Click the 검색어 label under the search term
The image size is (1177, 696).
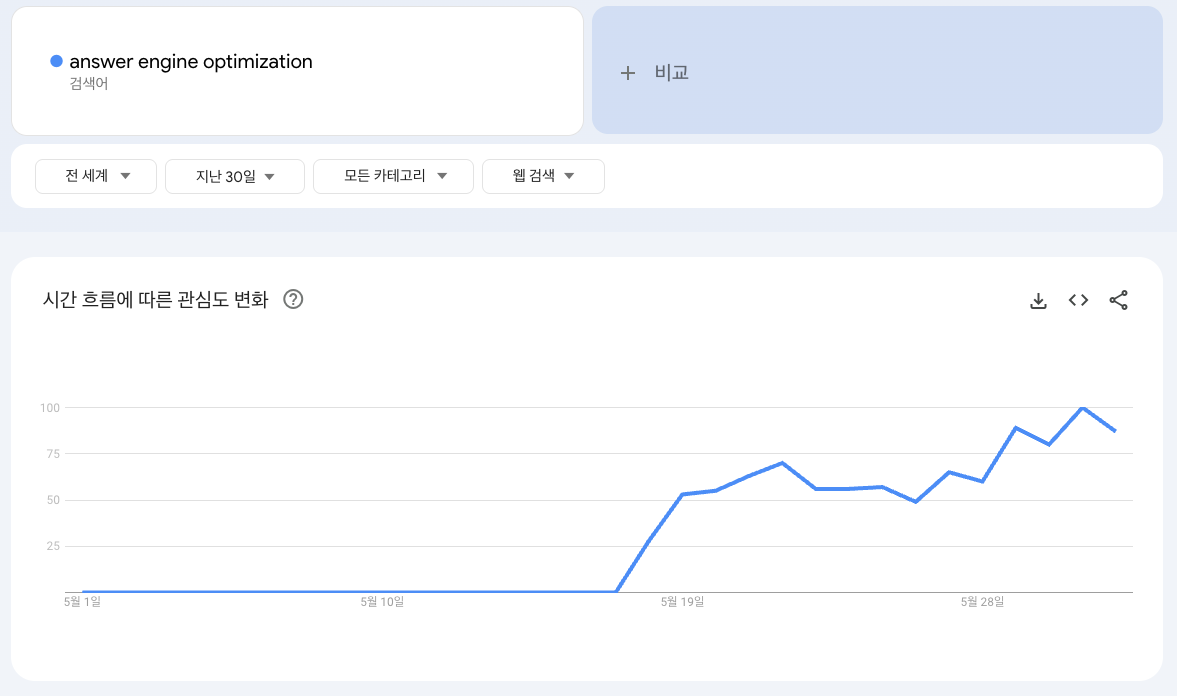(89, 84)
